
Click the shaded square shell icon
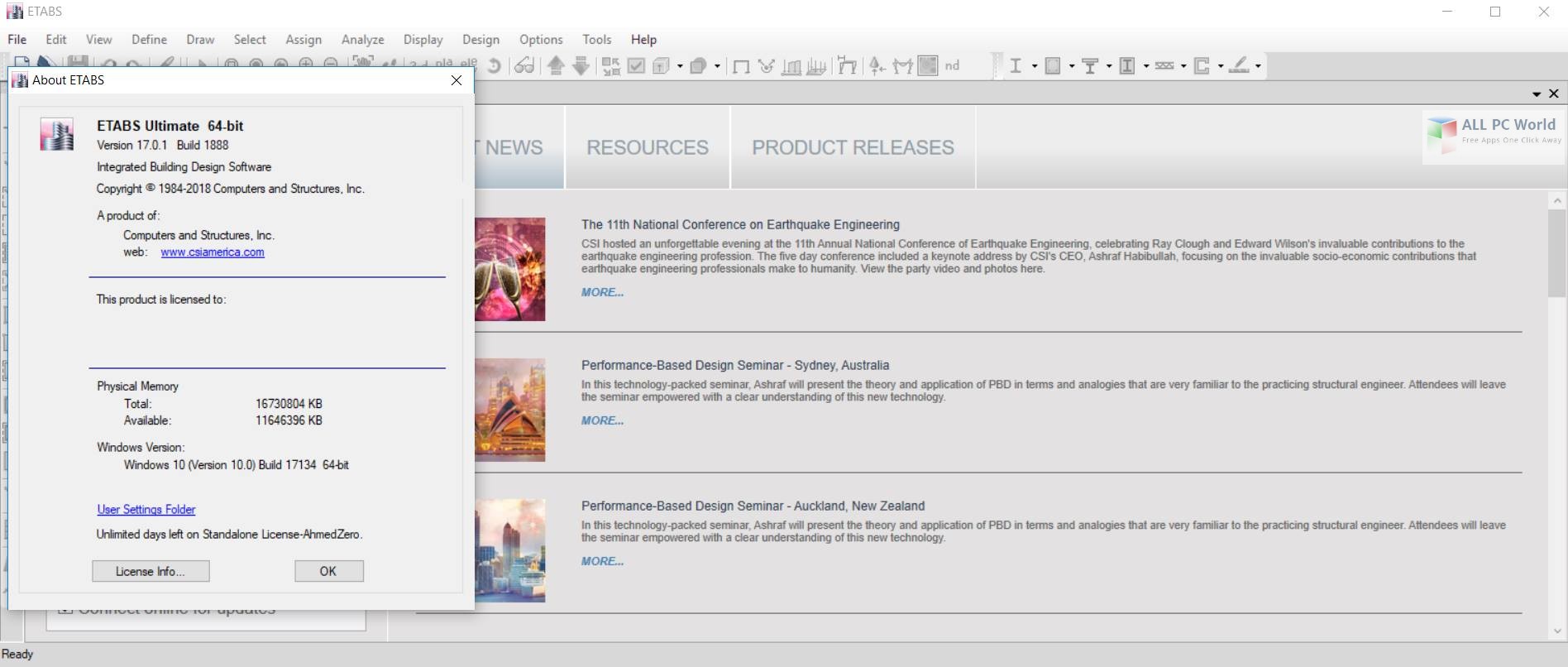pos(928,66)
